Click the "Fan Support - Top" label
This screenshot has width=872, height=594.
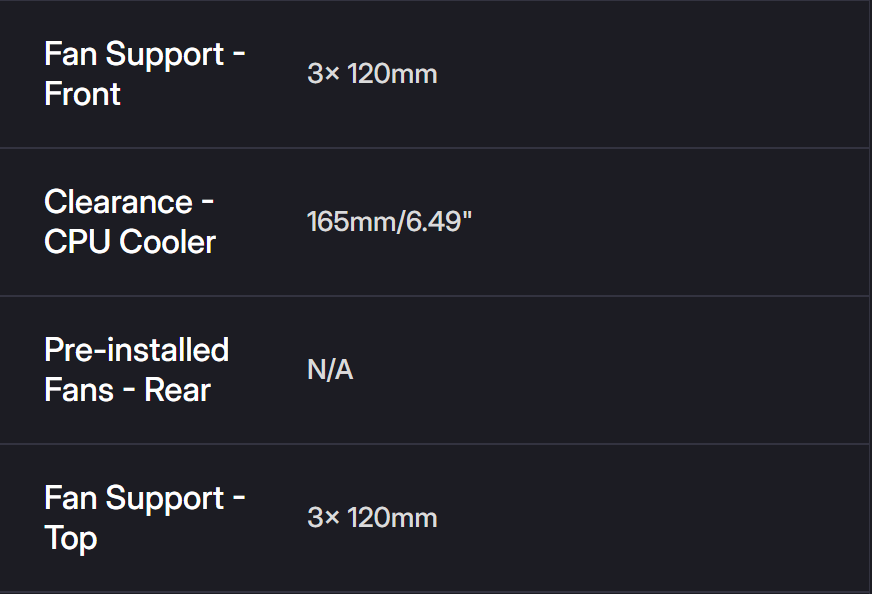click(145, 518)
